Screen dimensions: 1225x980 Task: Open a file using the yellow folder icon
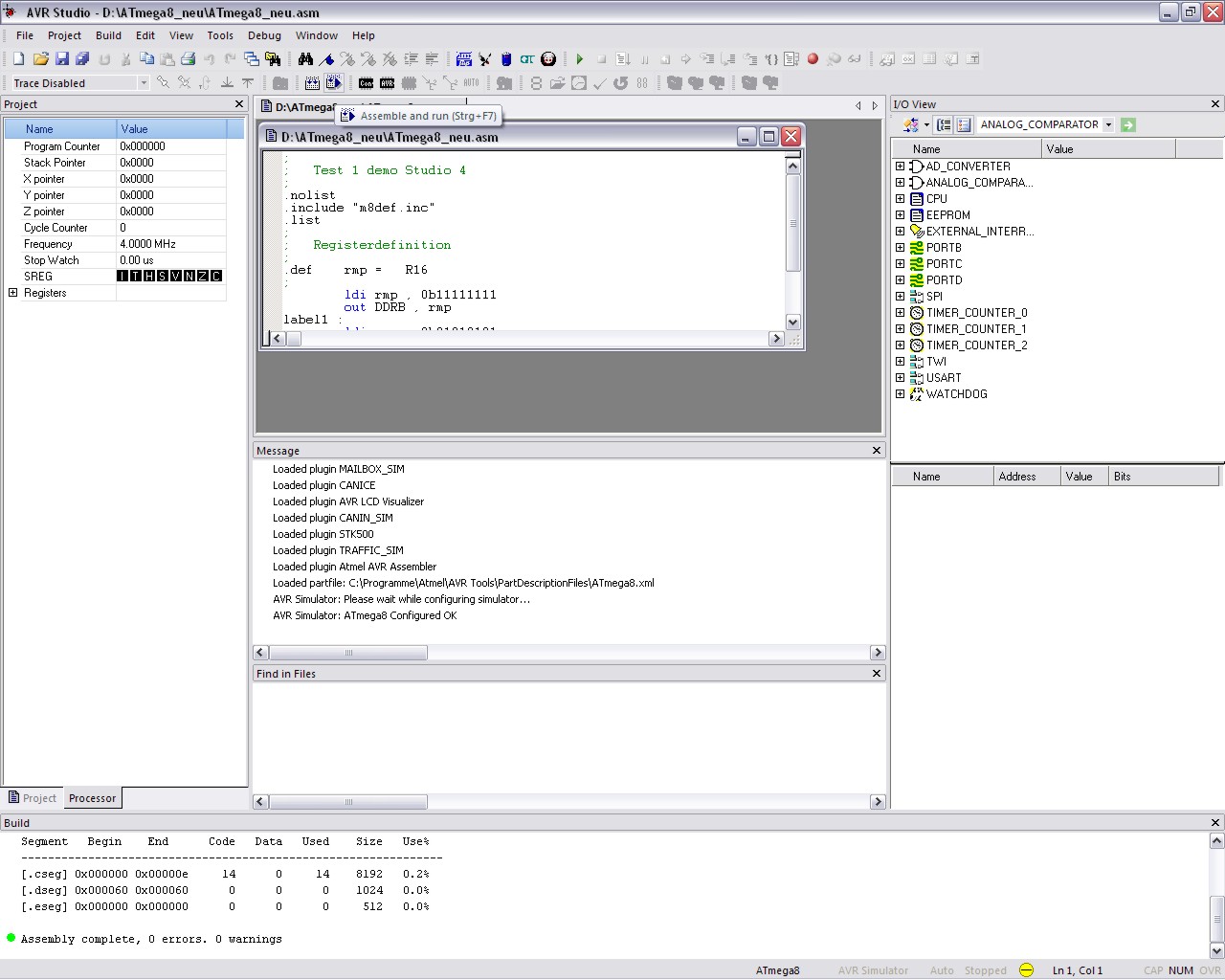[x=40, y=59]
